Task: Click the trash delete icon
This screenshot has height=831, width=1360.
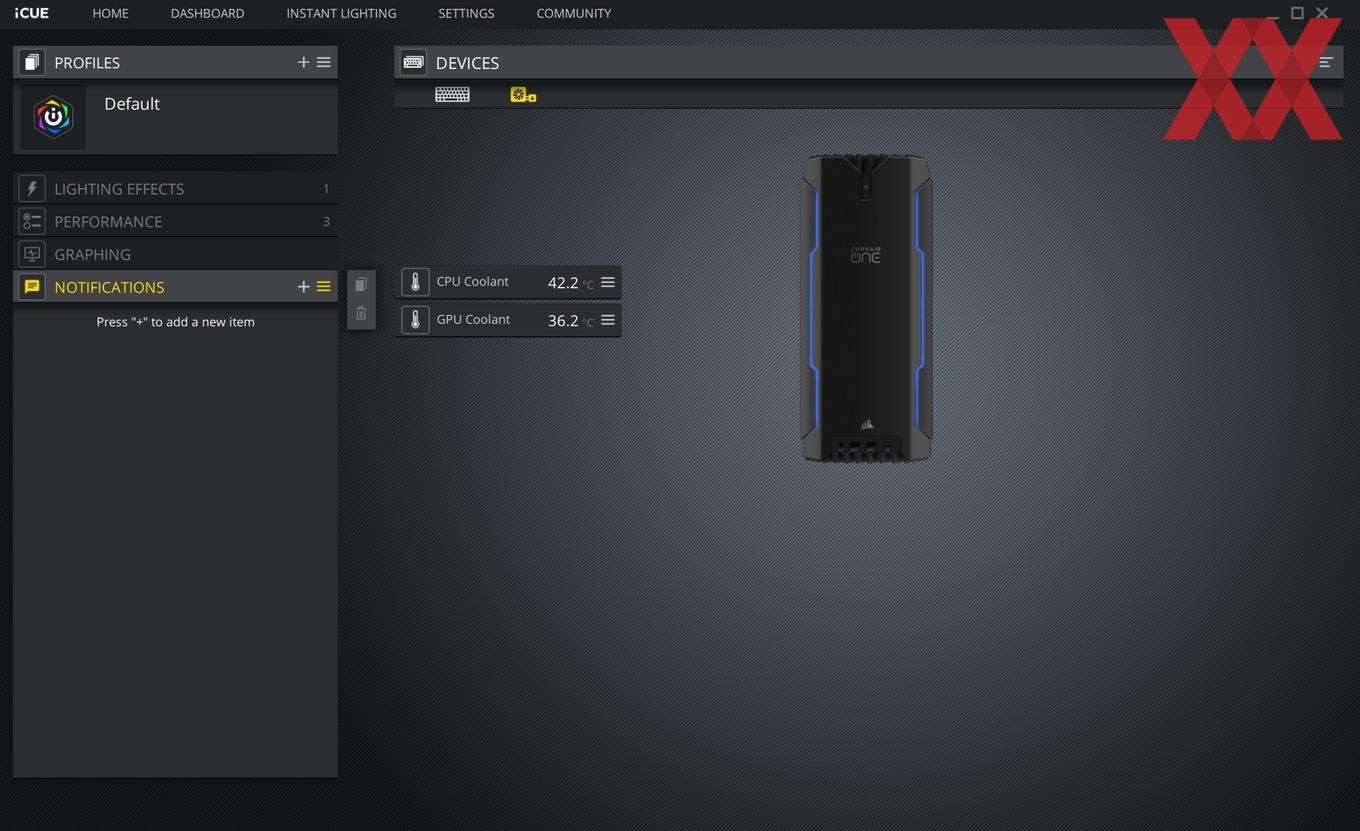Action: click(361, 314)
